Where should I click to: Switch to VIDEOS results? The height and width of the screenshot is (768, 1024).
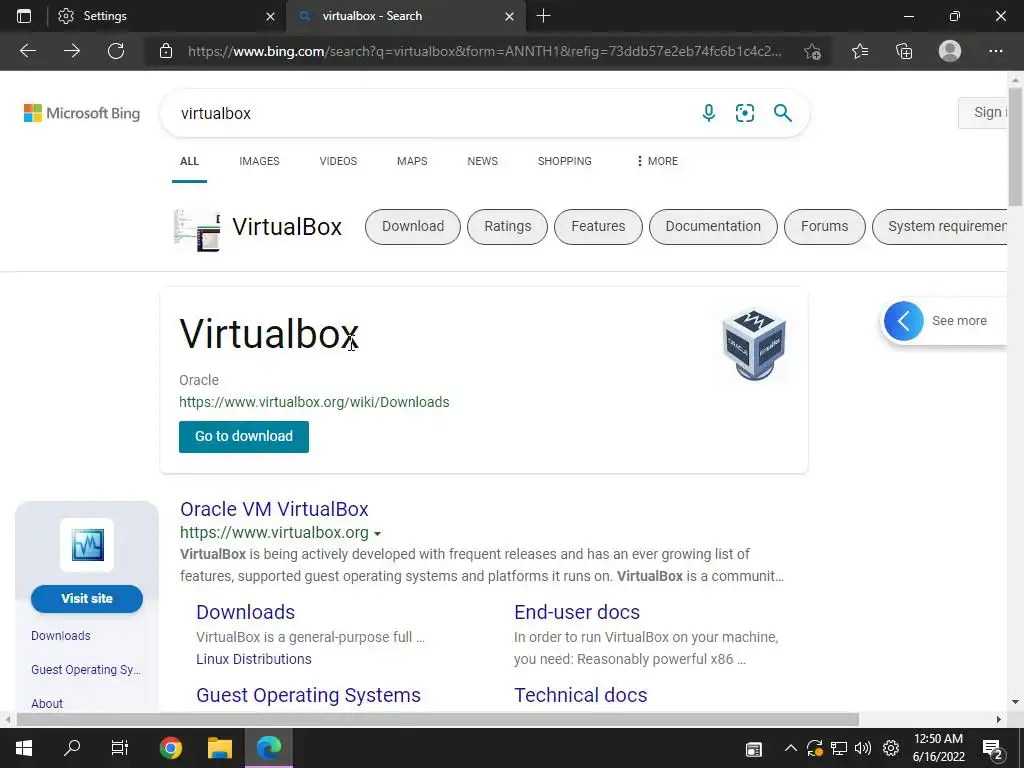[x=338, y=161]
